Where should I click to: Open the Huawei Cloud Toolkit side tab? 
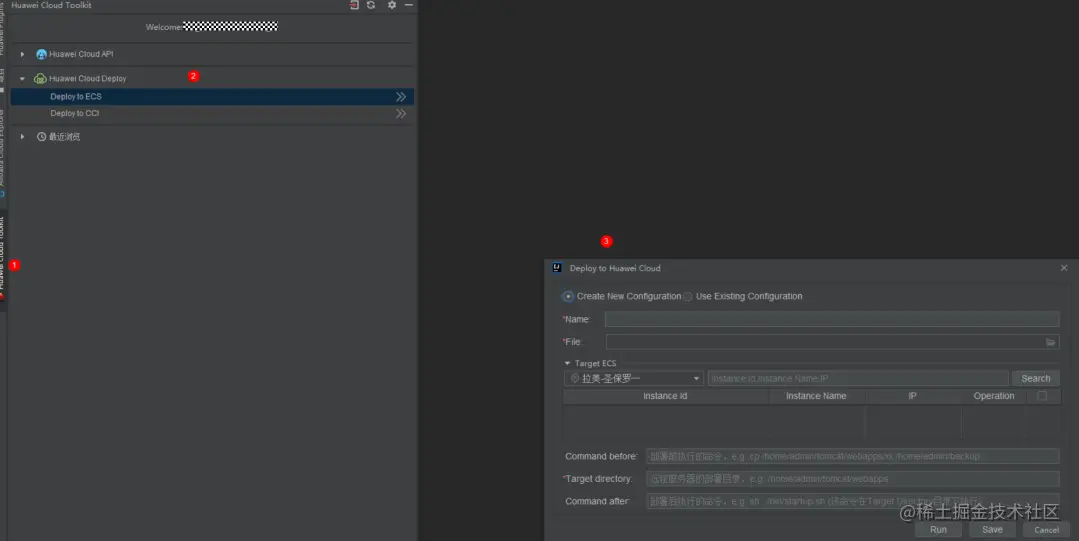click(x=3, y=259)
